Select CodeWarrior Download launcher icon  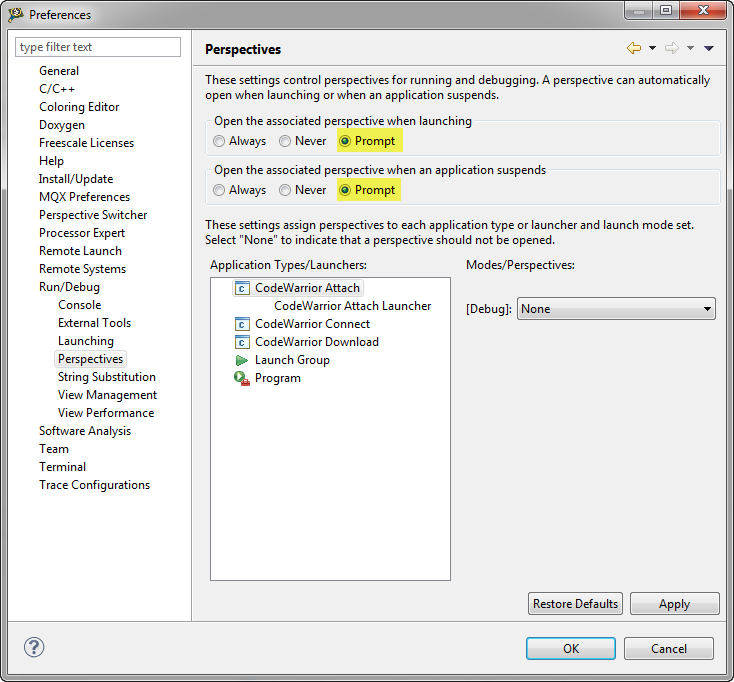[241, 342]
